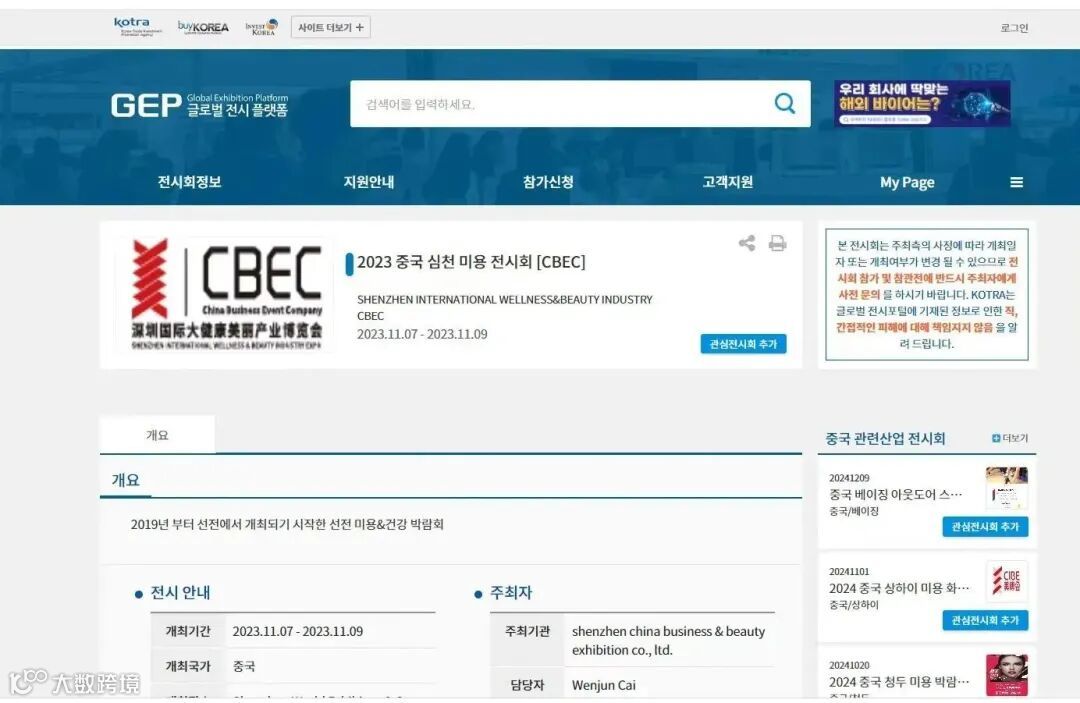Image resolution: width=1080 pixels, height=703 pixels.
Task: Click the title 2023 중국 심천 미용 전시회 [CBEC]
Action: [x=471, y=262]
